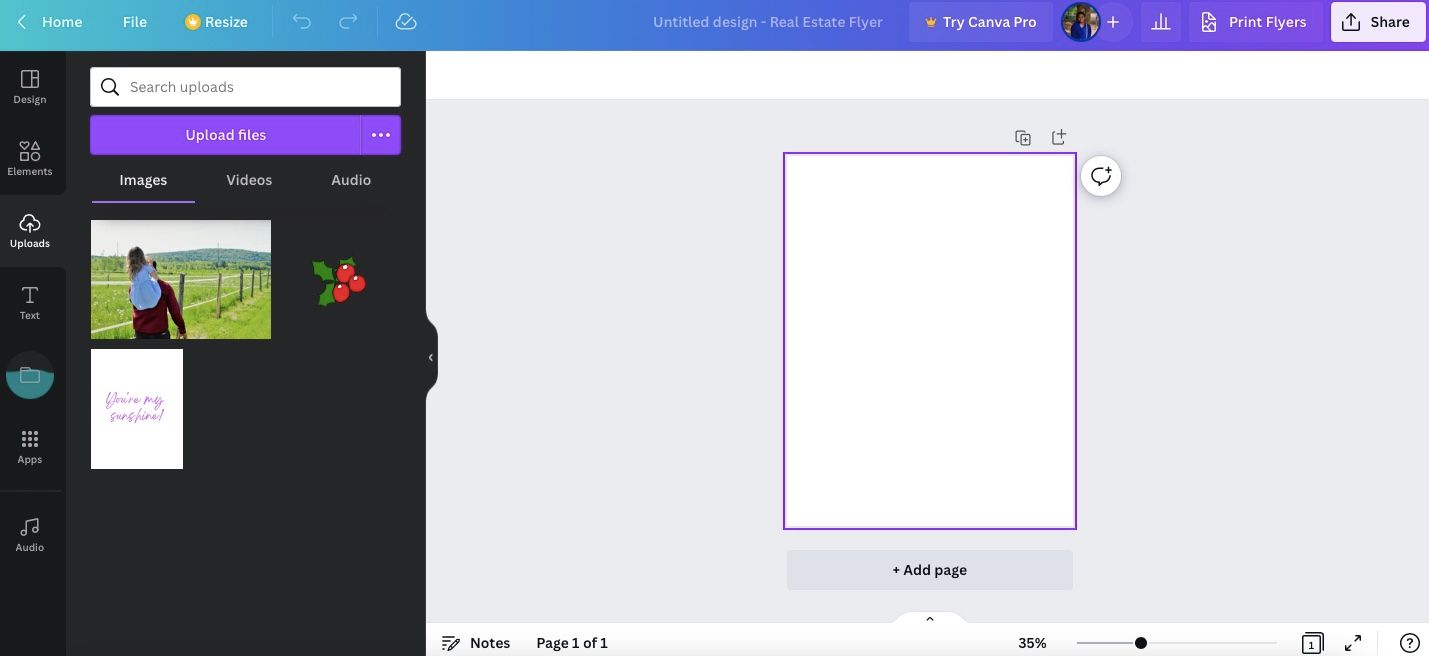Enter fullscreen presentation mode
The image size is (1429, 656).
coord(1353,643)
